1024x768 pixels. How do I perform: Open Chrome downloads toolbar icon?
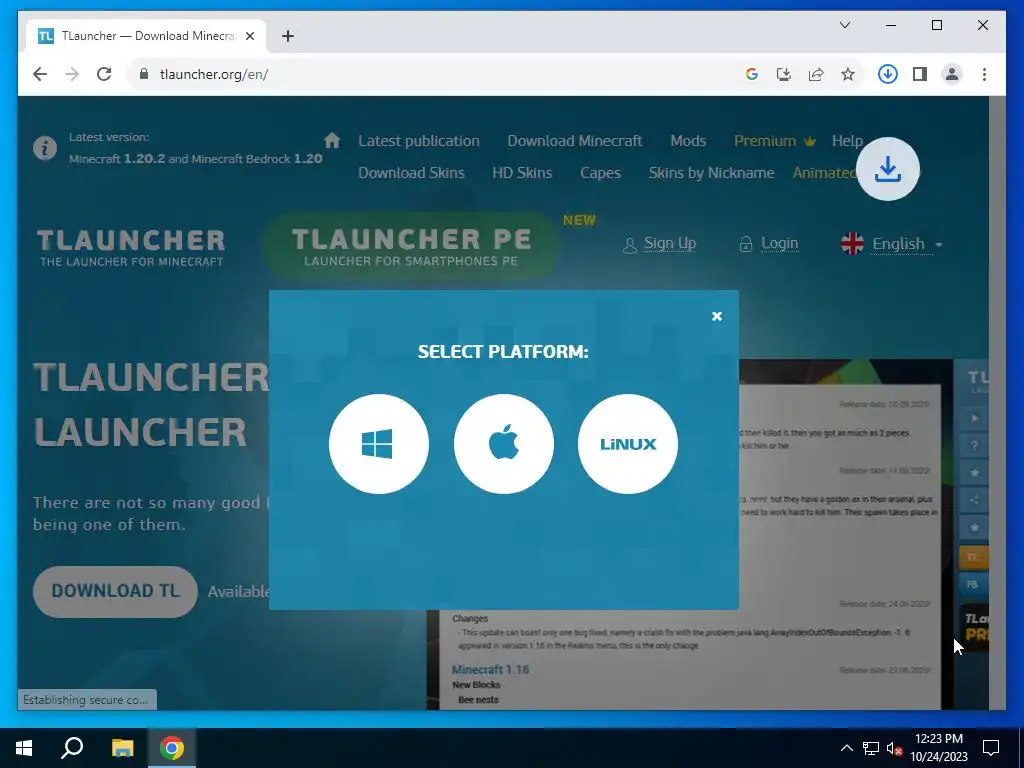point(888,74)
